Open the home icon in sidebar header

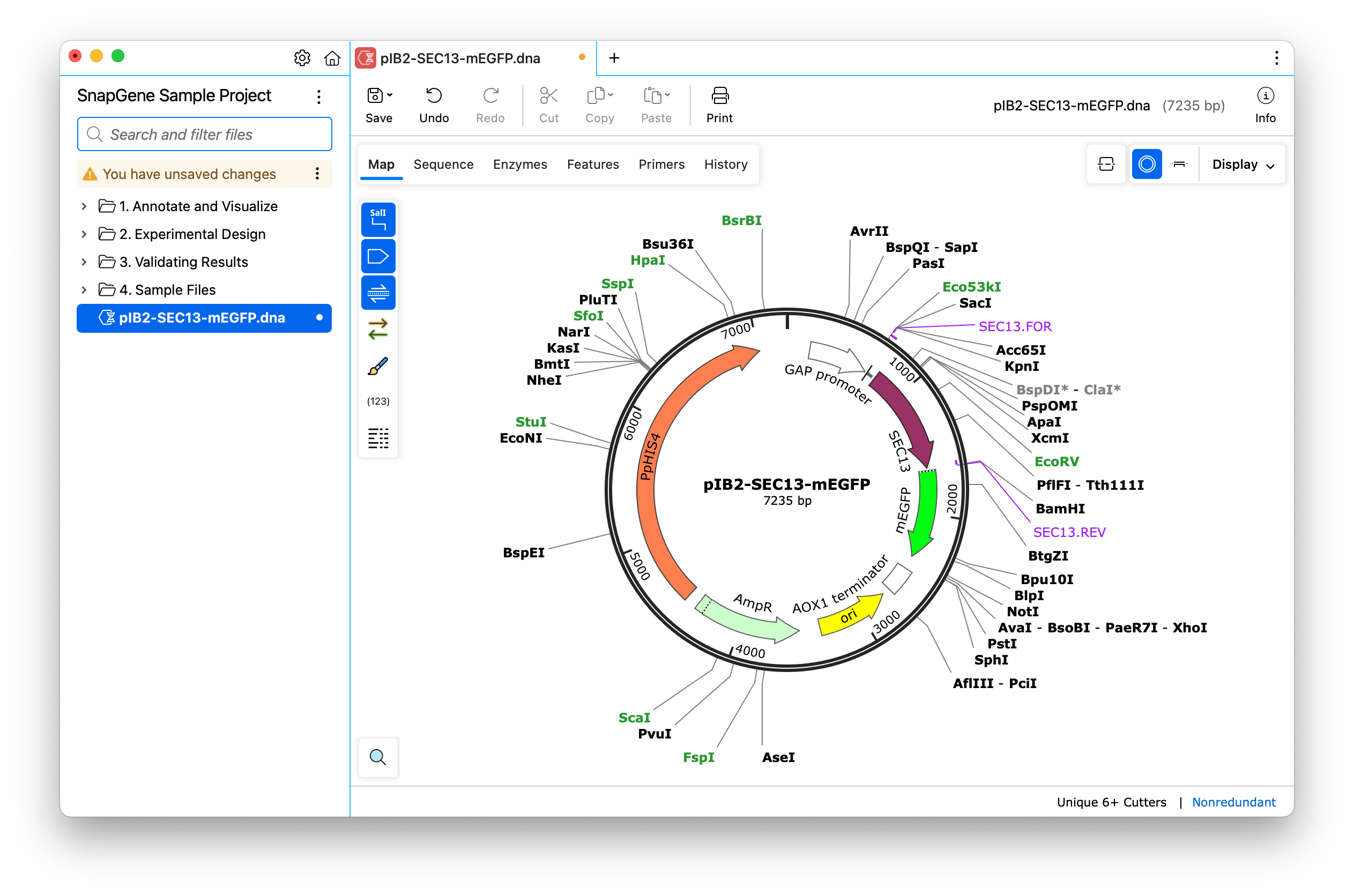(332, 58)
